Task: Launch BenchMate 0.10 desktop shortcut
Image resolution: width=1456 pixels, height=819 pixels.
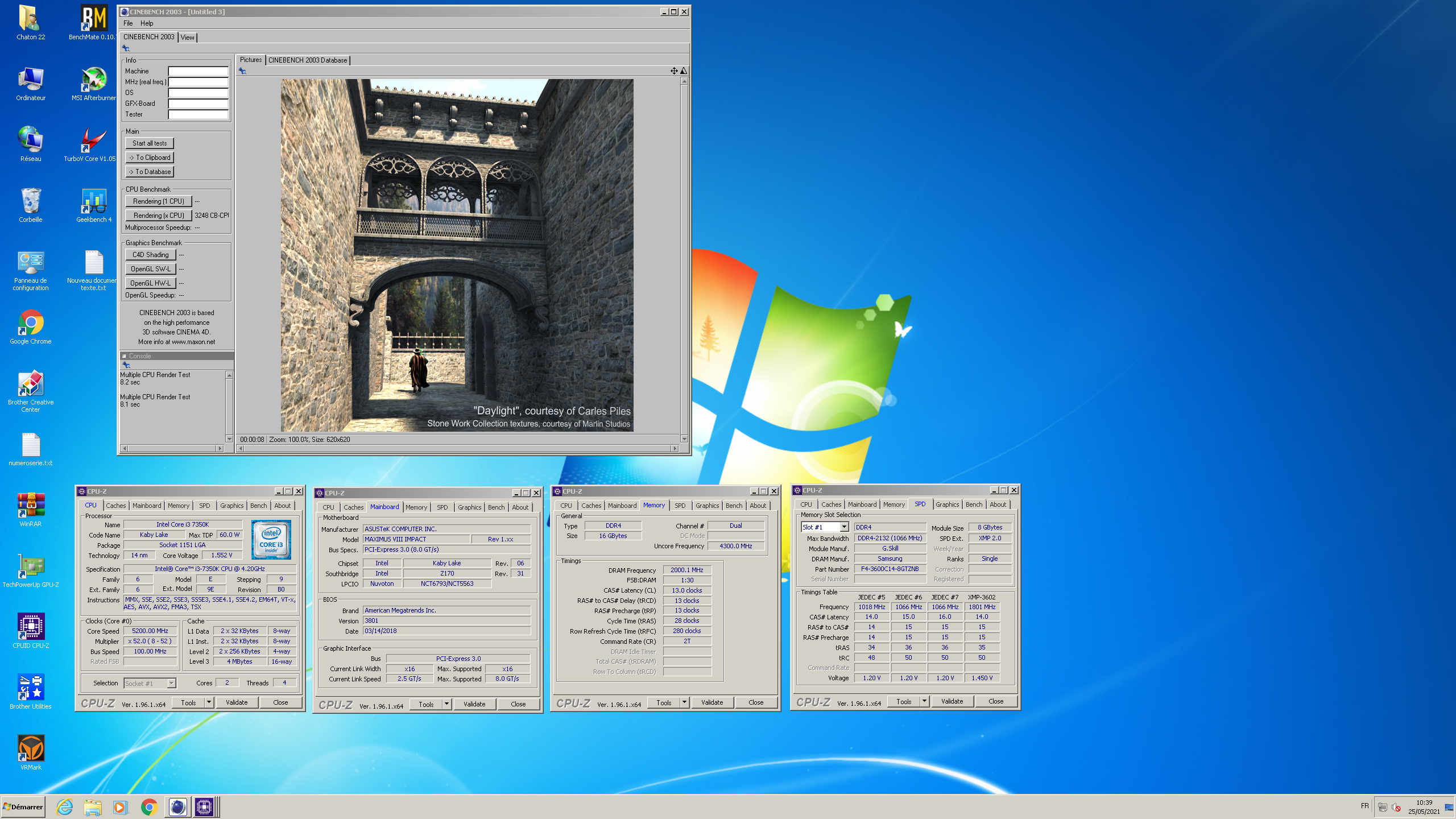Action: click(93, 23)
